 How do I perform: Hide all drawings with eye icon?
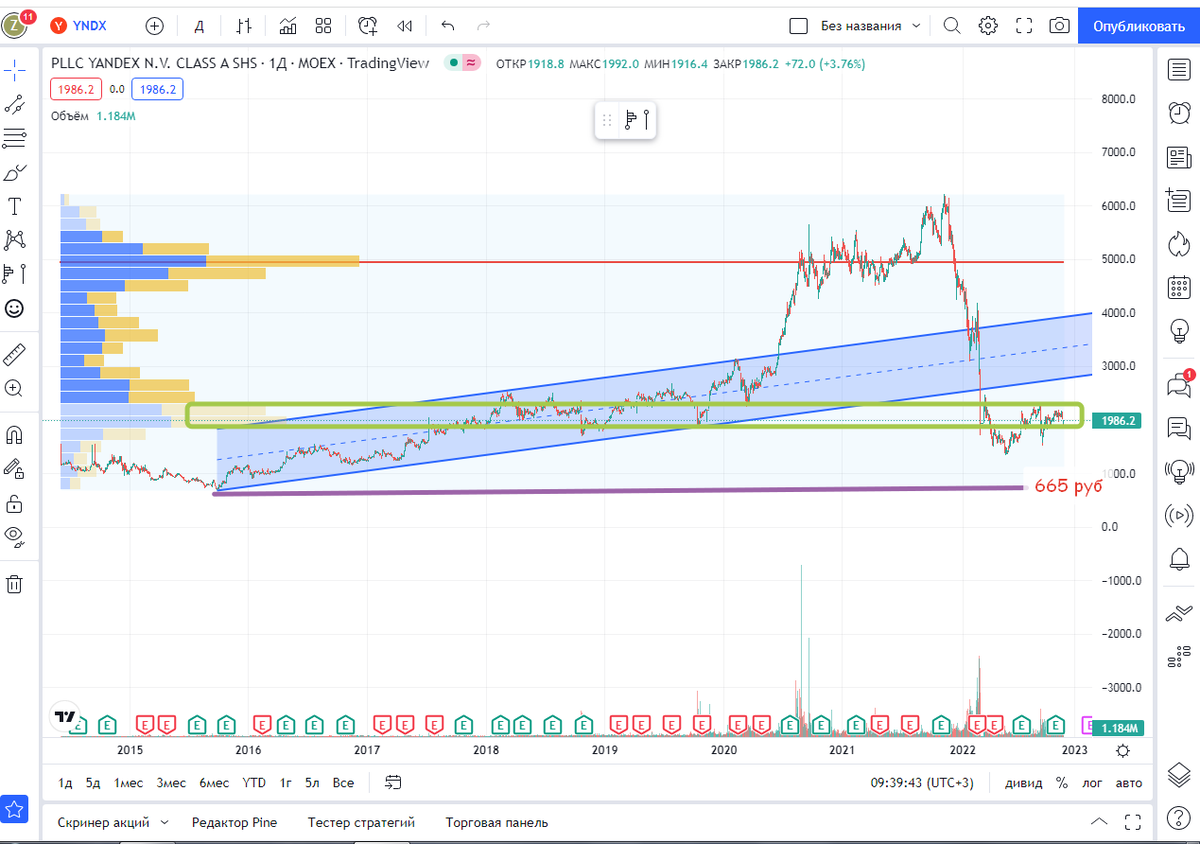tap(15, 536)
